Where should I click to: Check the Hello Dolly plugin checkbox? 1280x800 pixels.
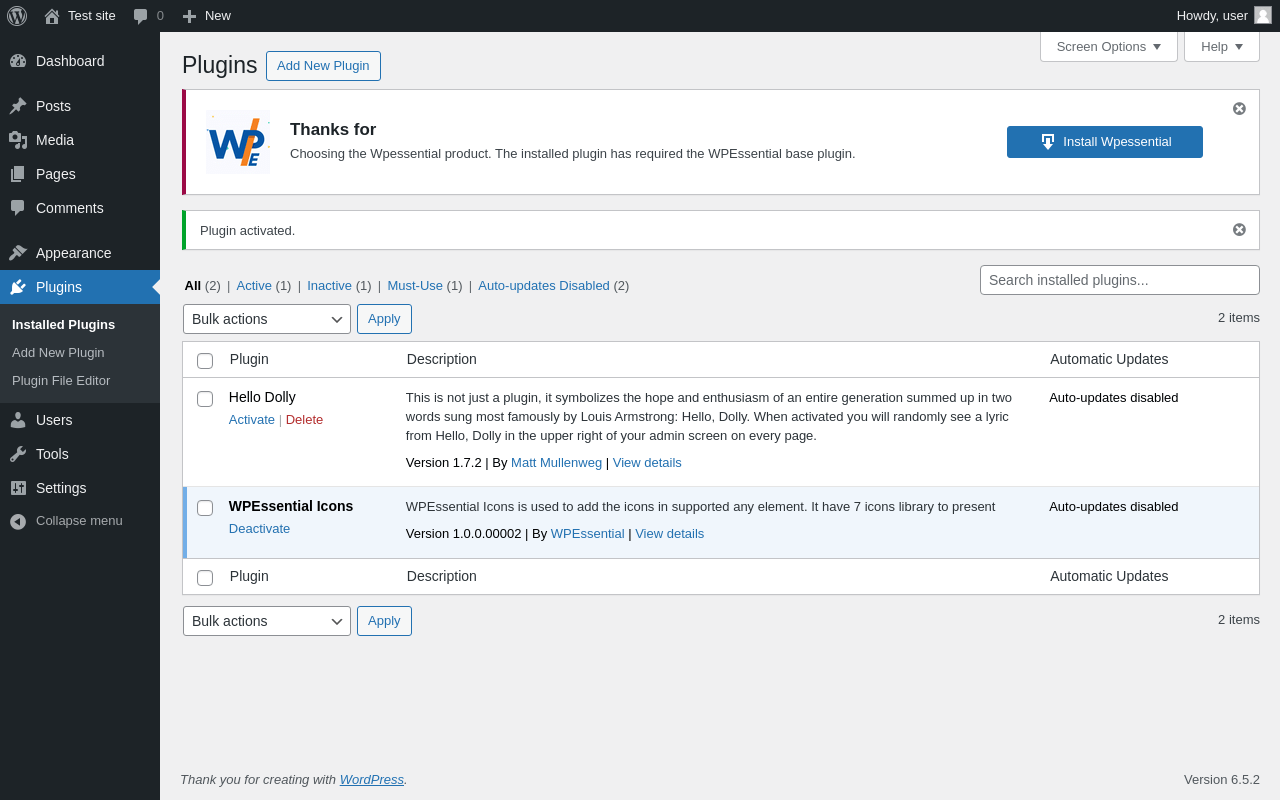[205, 399]
